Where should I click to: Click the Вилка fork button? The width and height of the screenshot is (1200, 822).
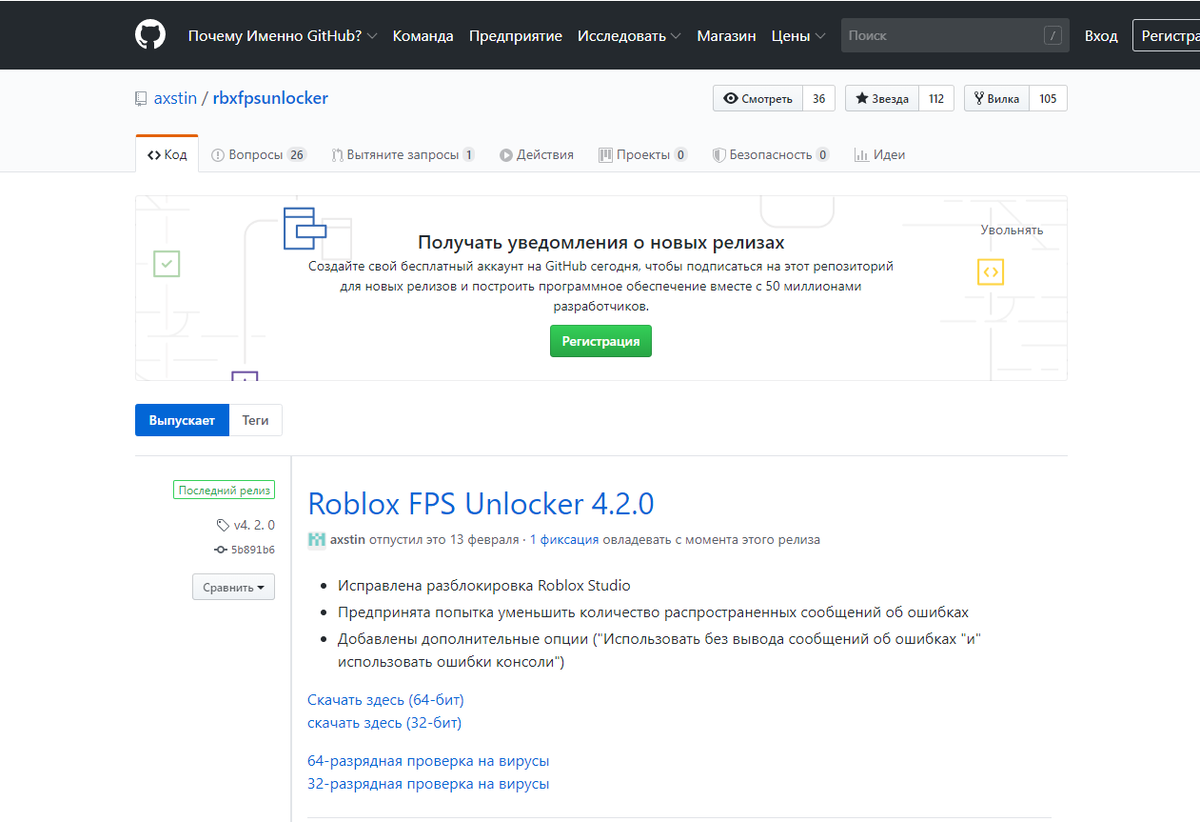[997, 98]
